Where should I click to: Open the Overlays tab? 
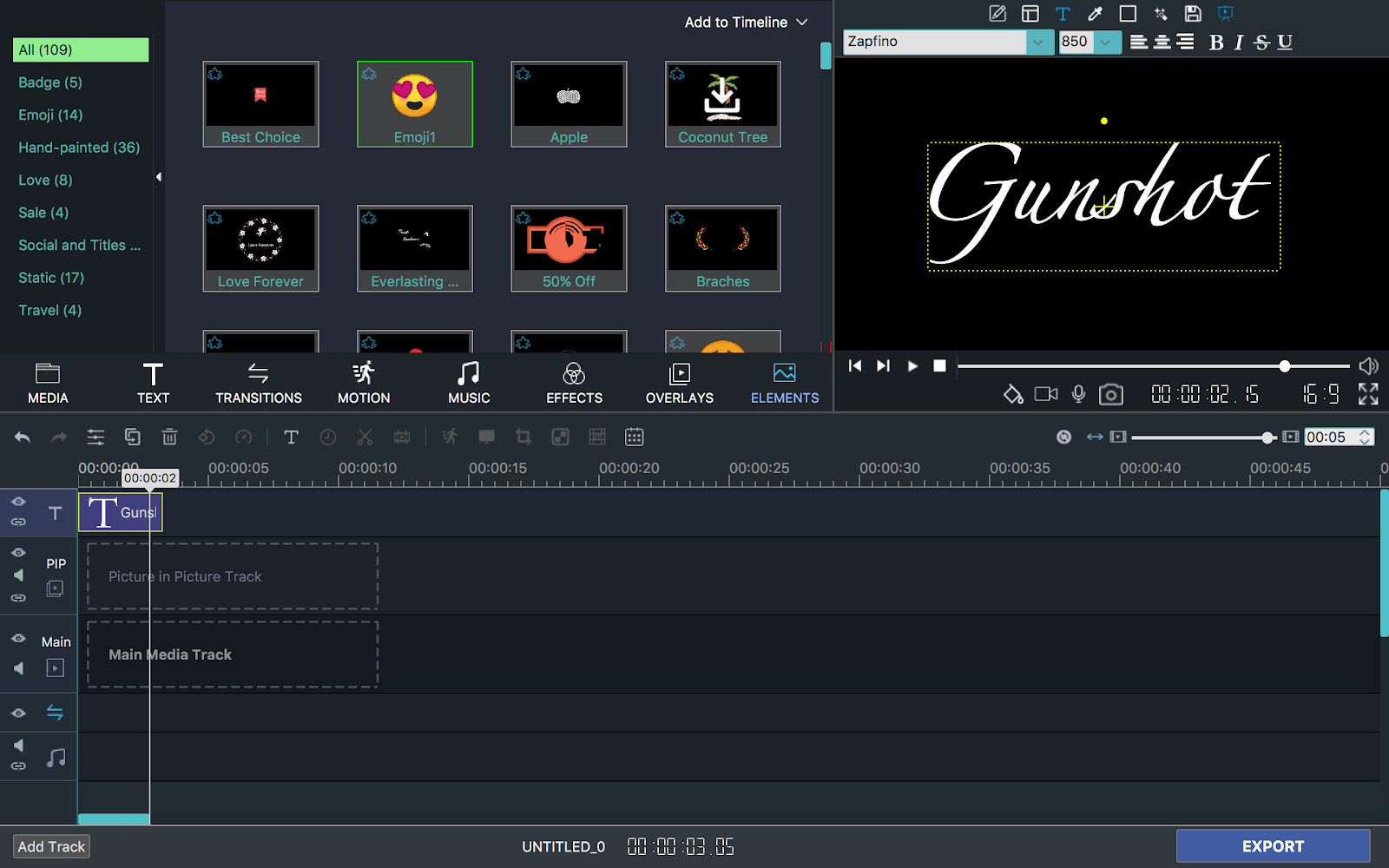pyautogui.click(x=680, y=383)
